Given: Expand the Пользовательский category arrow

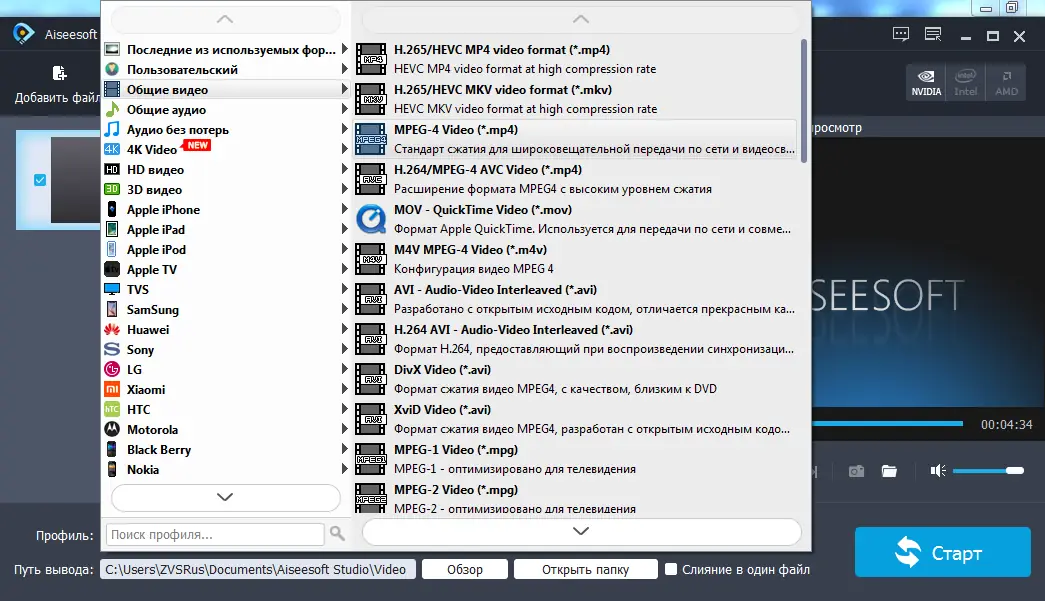Looking at the screenshot, I should [x=345, y=69].
